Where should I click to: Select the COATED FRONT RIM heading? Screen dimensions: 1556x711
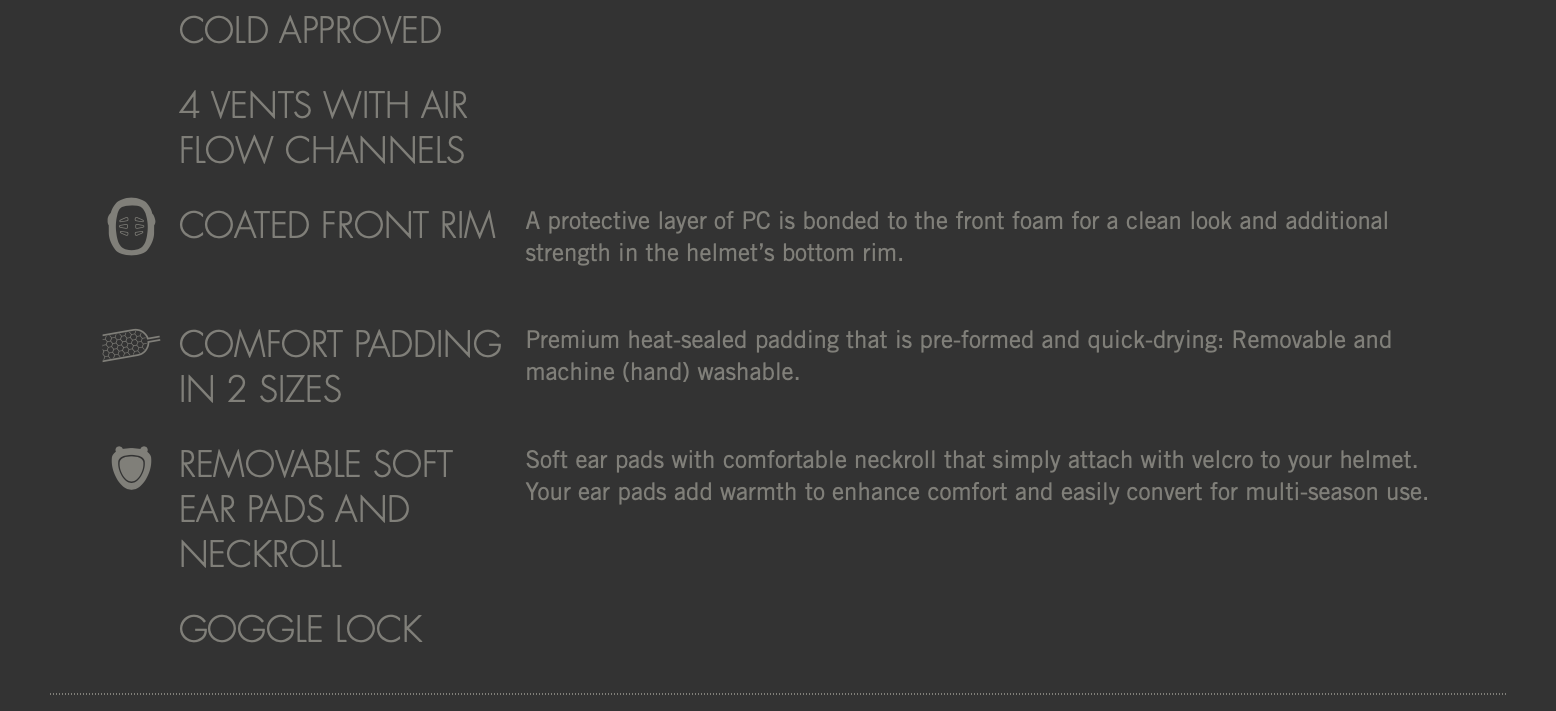coord(337,225)
